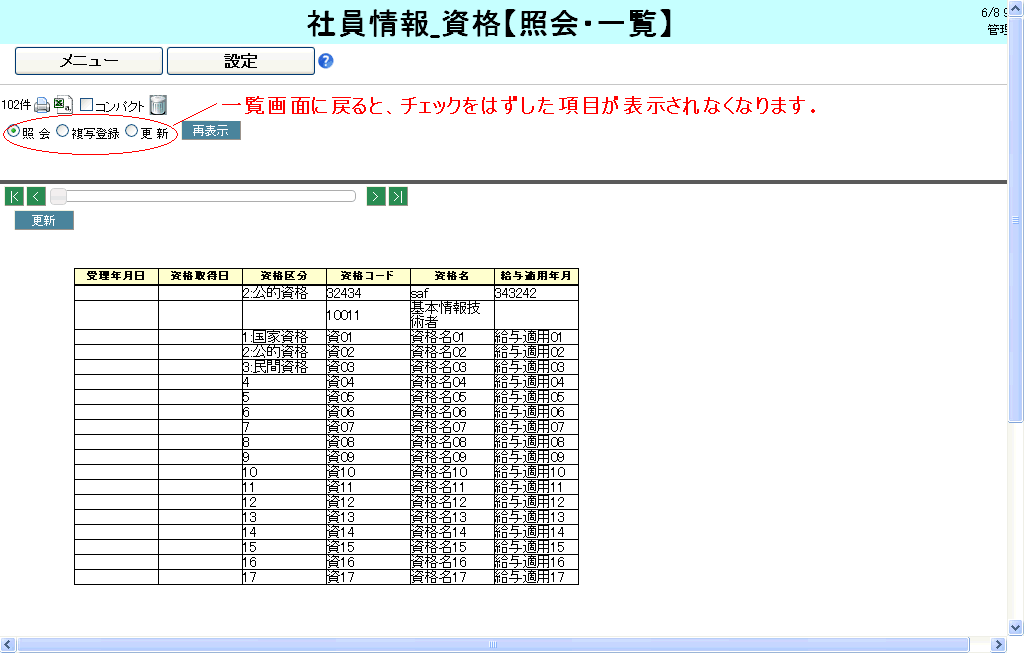Click the メニュー button
Image resolution: width=1024 pixels, height=653 pixels.
[89, 61]
